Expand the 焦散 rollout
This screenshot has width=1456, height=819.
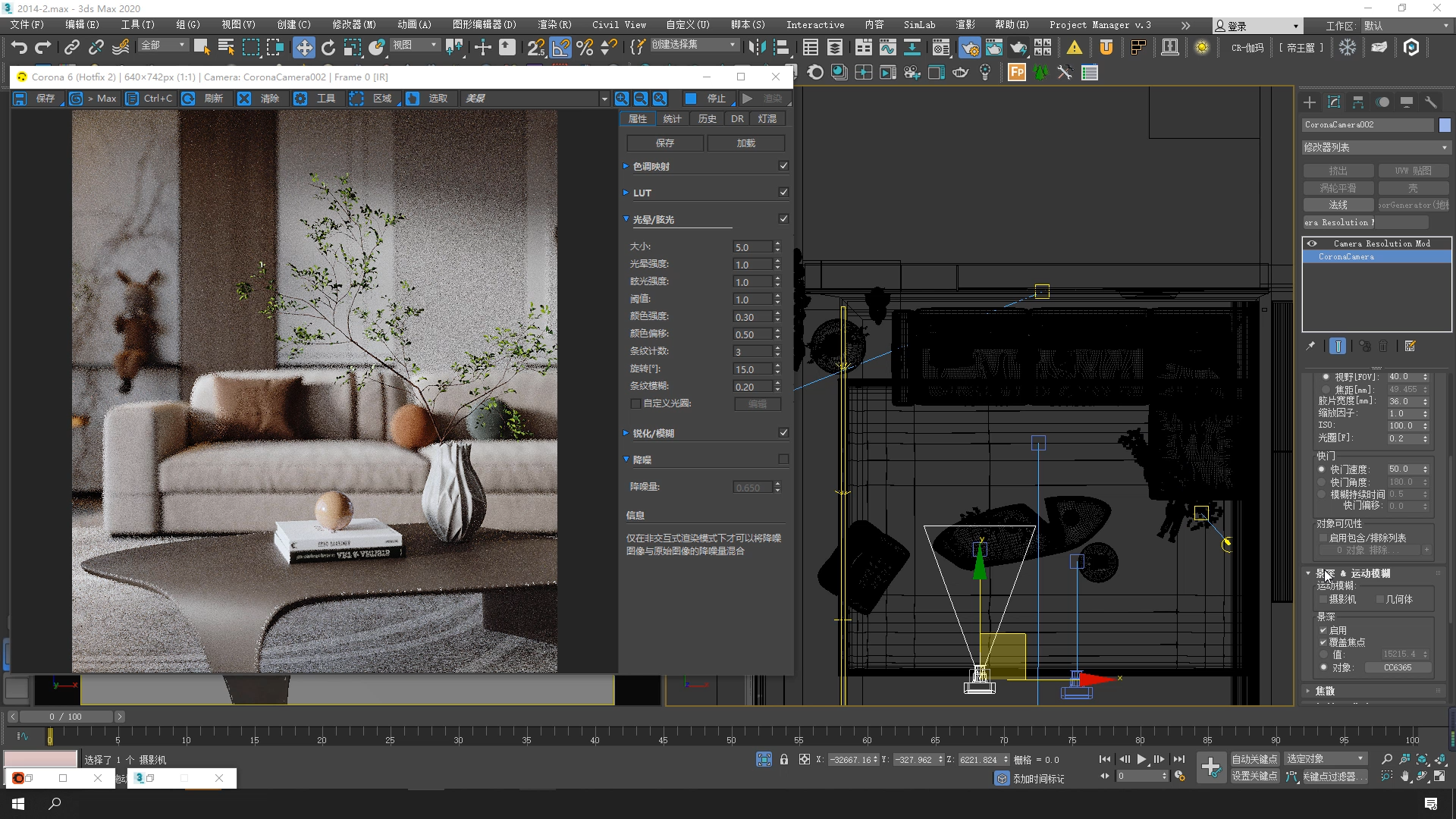1325,691
